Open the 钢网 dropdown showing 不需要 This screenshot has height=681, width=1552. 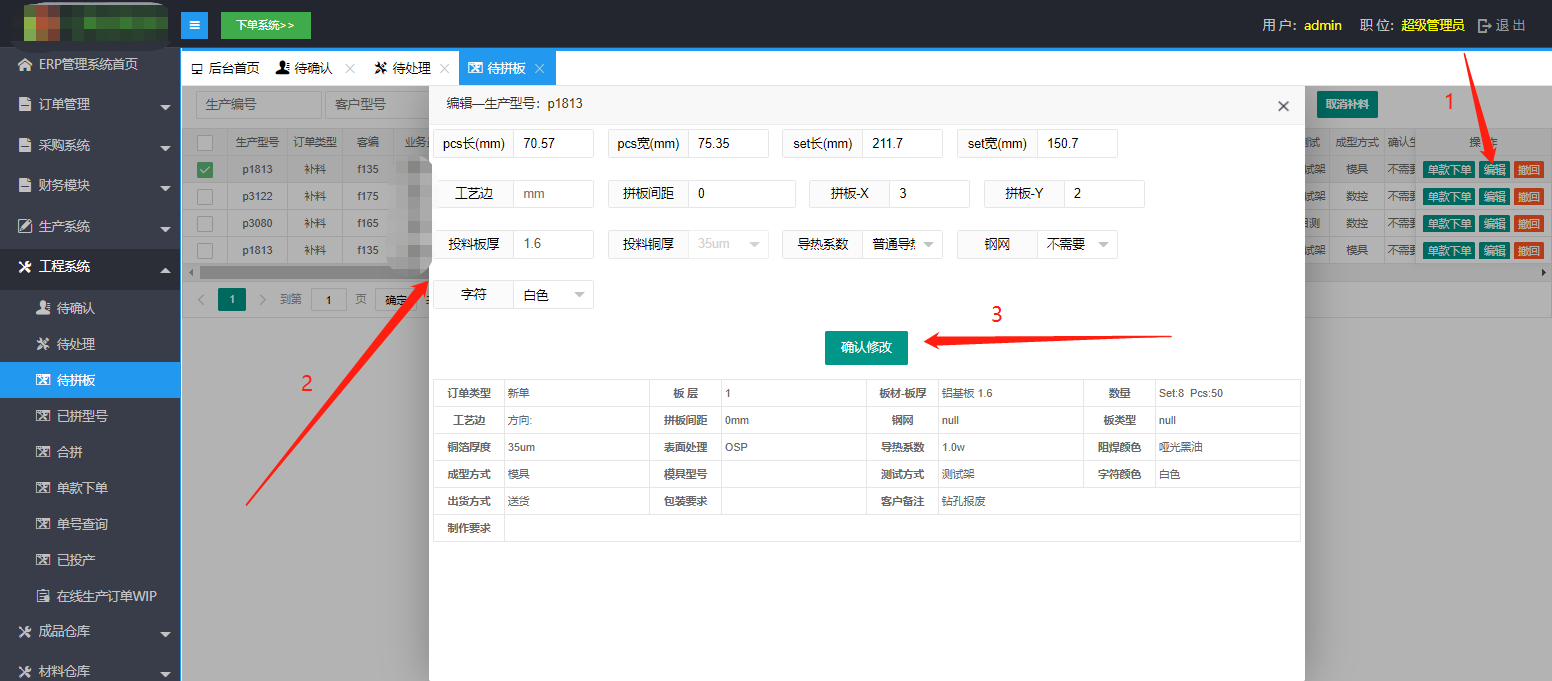pyautogui.click(x=1077, y=244)
